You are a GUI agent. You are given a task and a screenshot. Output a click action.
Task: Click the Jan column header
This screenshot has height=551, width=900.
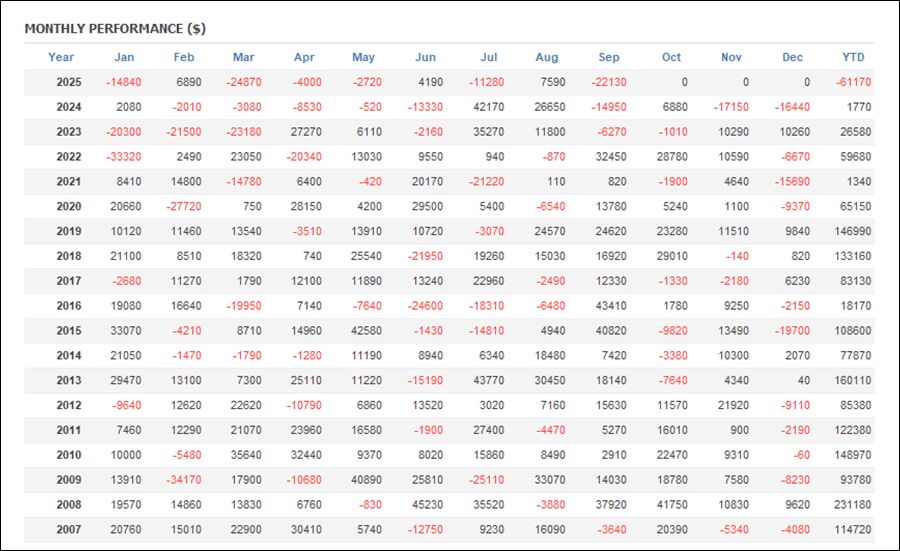coord(124,57)
